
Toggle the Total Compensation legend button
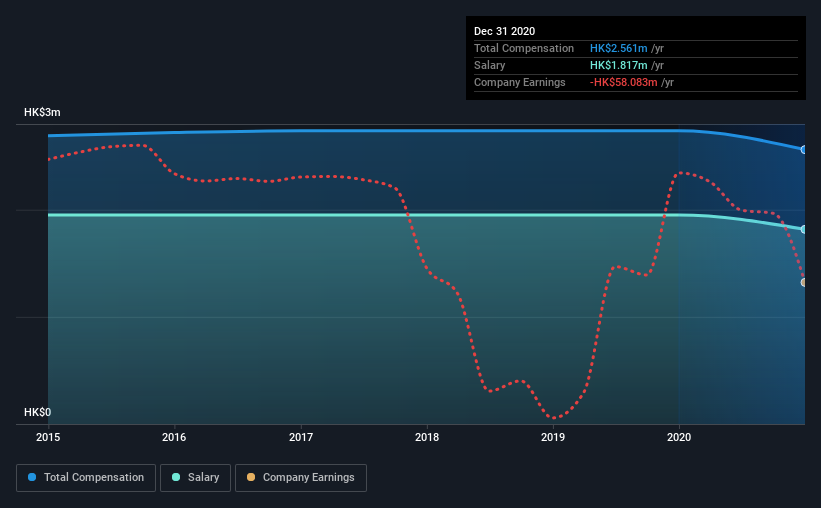(x=86, y=478)
